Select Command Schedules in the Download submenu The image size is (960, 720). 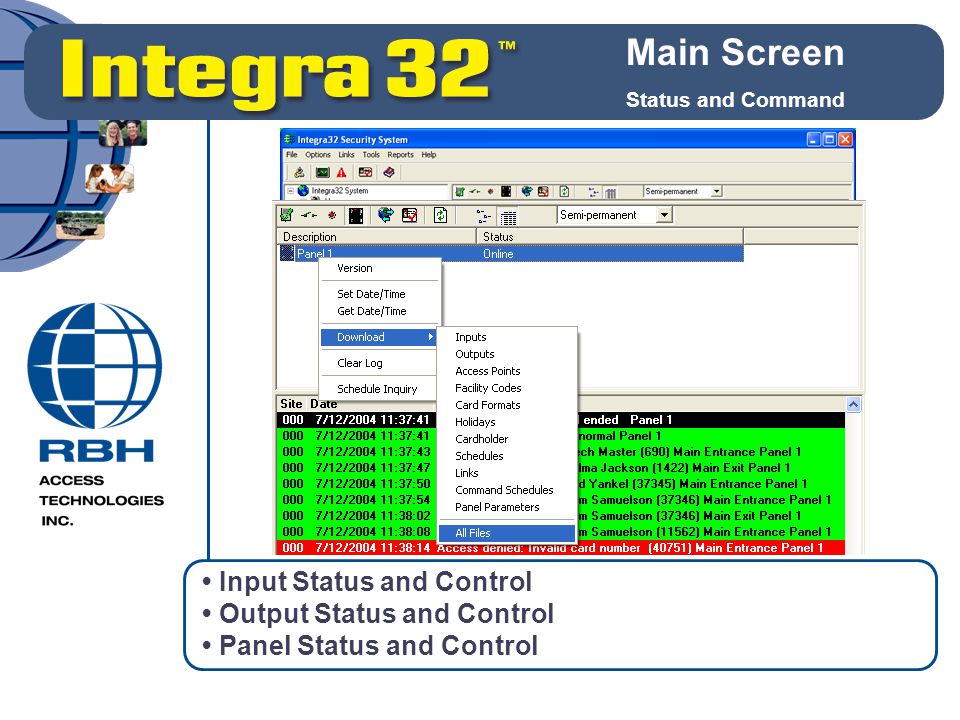pyautogui.click(x=507, y=490)
